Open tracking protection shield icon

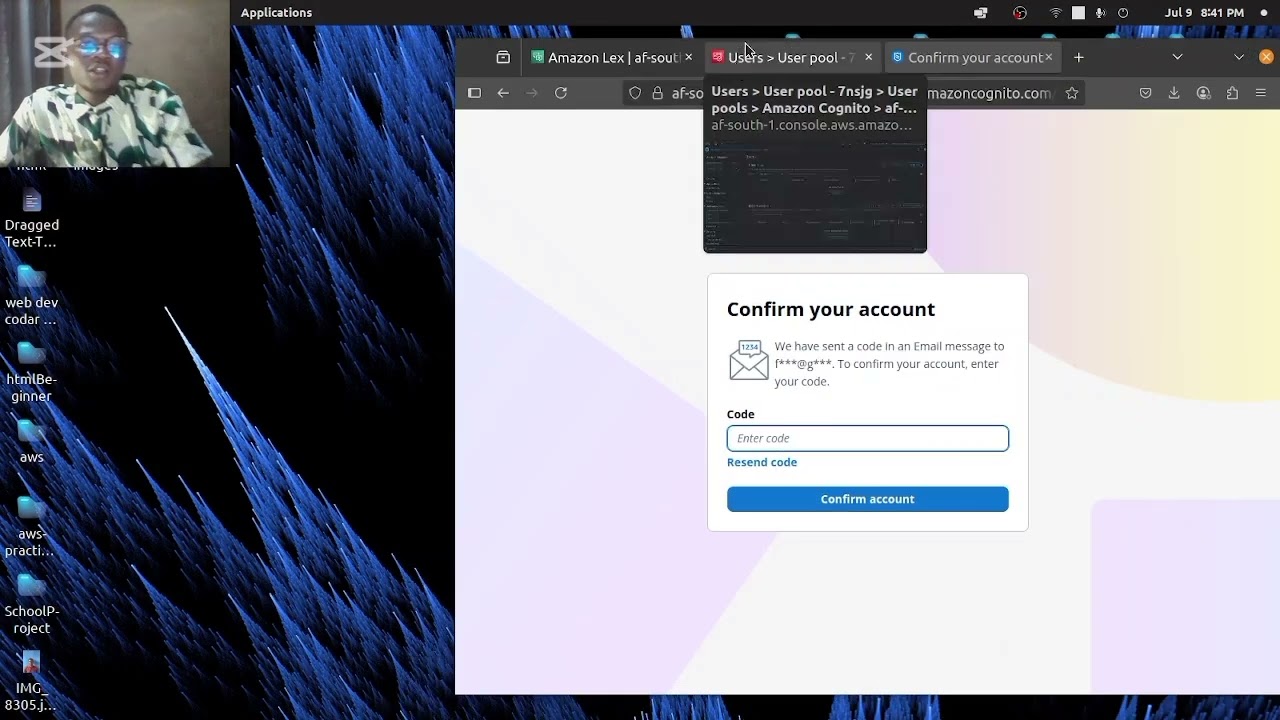pyautogui.click(x=635, y=93)
